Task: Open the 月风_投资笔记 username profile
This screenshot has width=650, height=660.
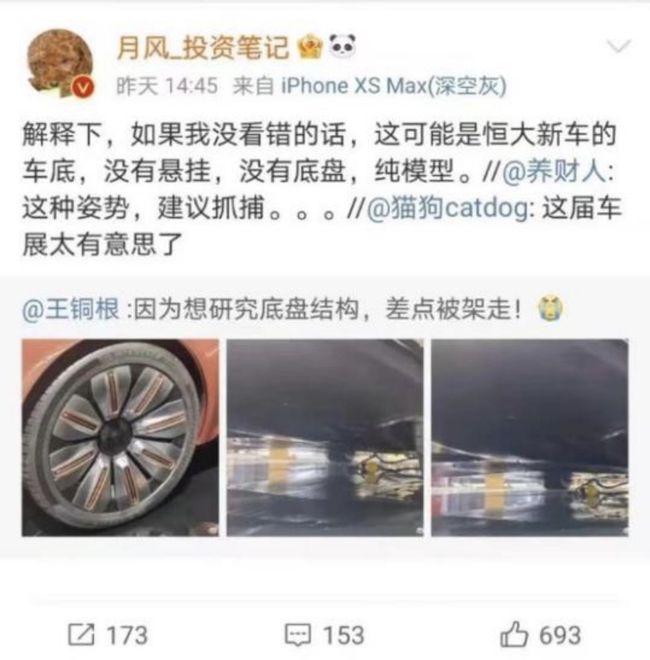Action: [203, 47]
